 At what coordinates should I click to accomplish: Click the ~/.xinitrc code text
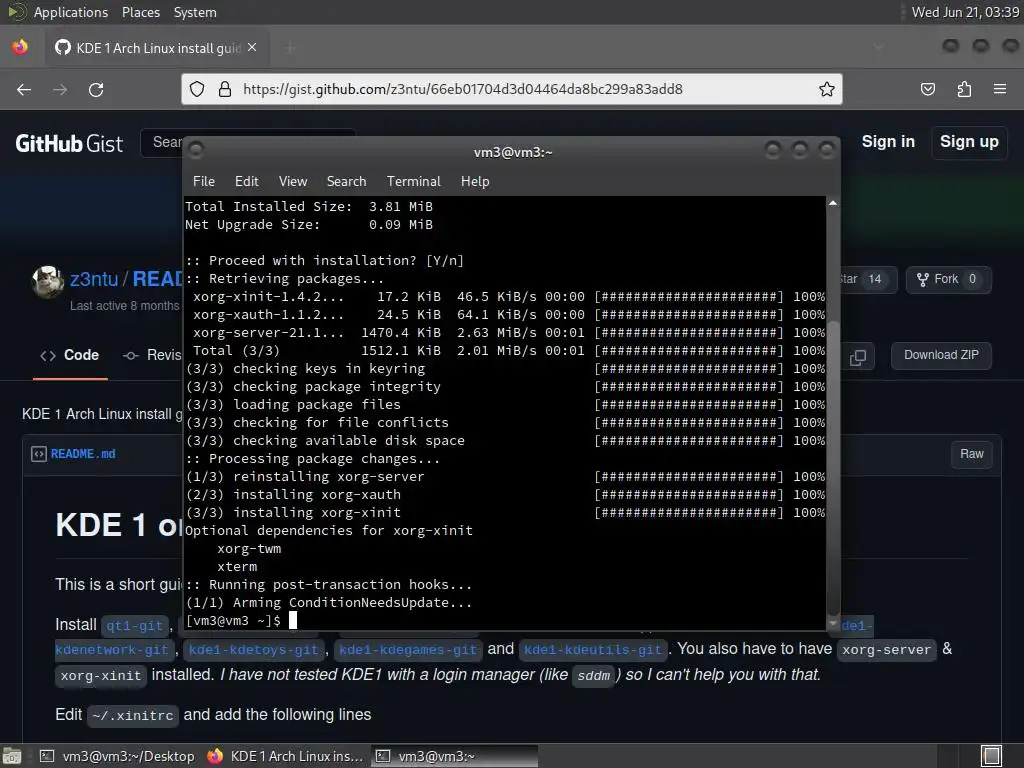click(133, 716)
